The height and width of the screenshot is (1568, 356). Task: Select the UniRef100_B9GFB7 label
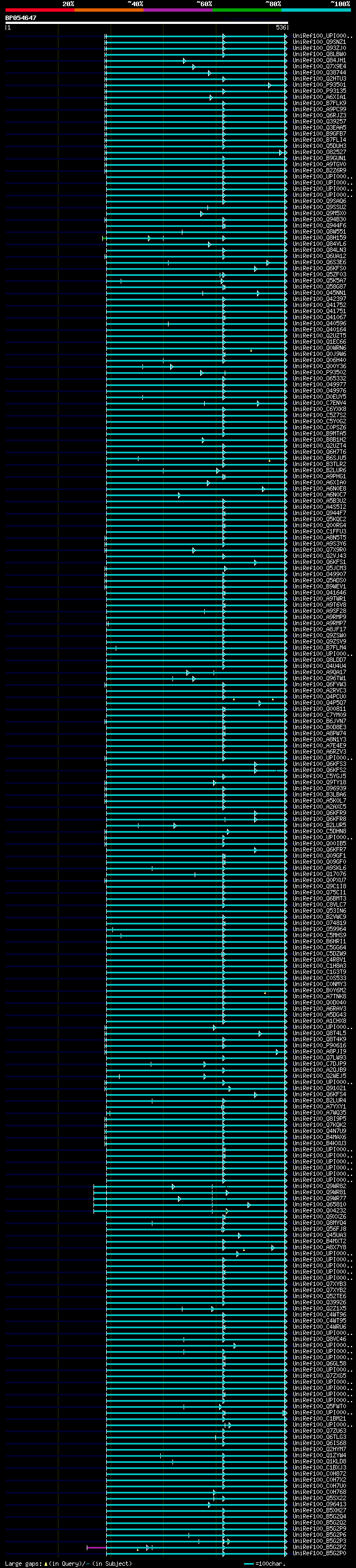click(x=319, y=133)
